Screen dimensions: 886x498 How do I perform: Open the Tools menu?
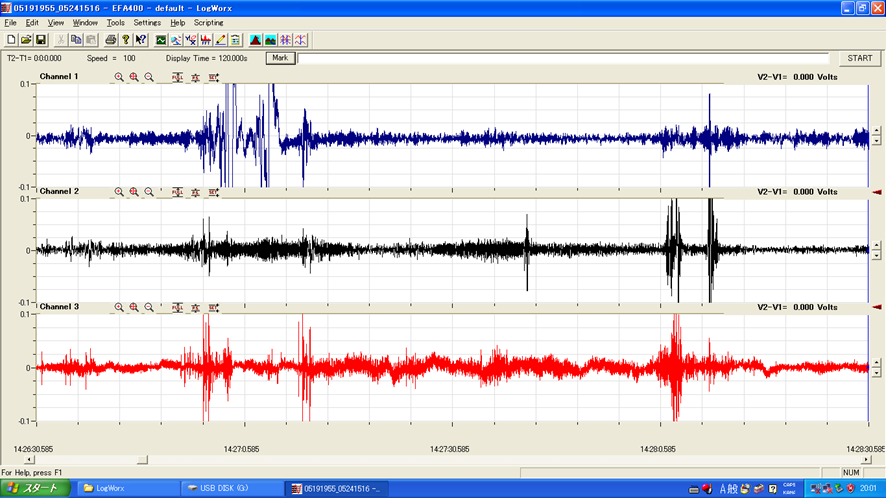pyautogui.click(x=116, y=22)
